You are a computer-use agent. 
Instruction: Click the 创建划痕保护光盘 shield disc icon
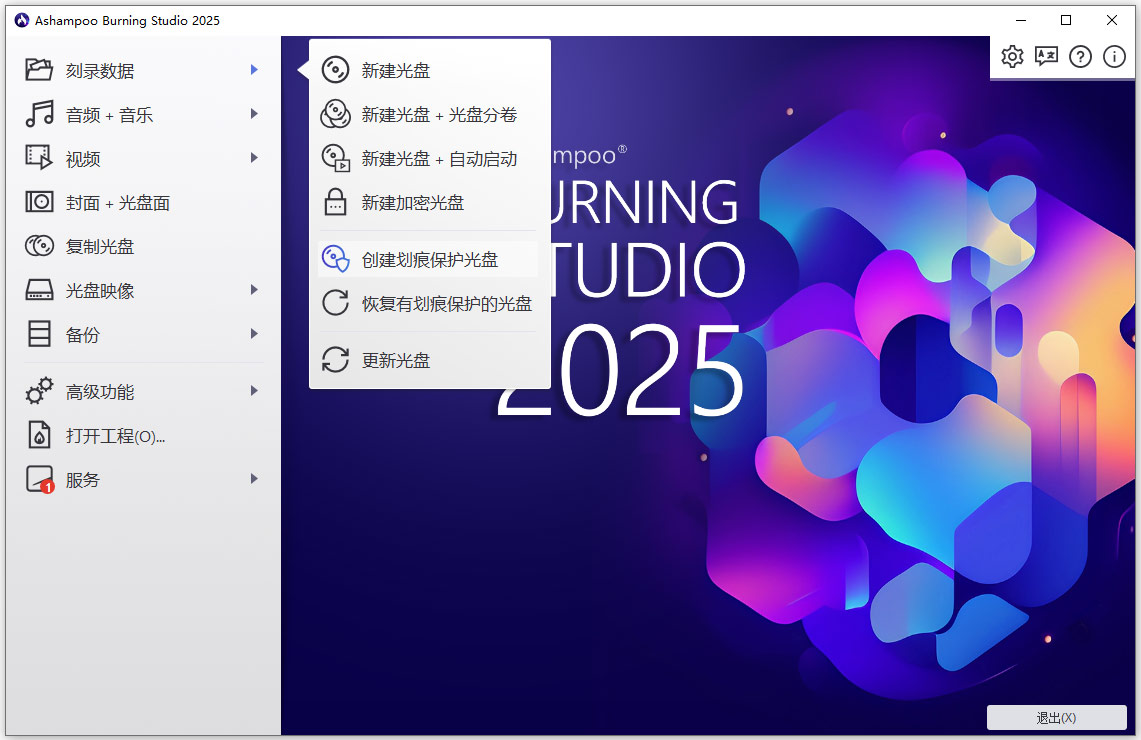334,258
